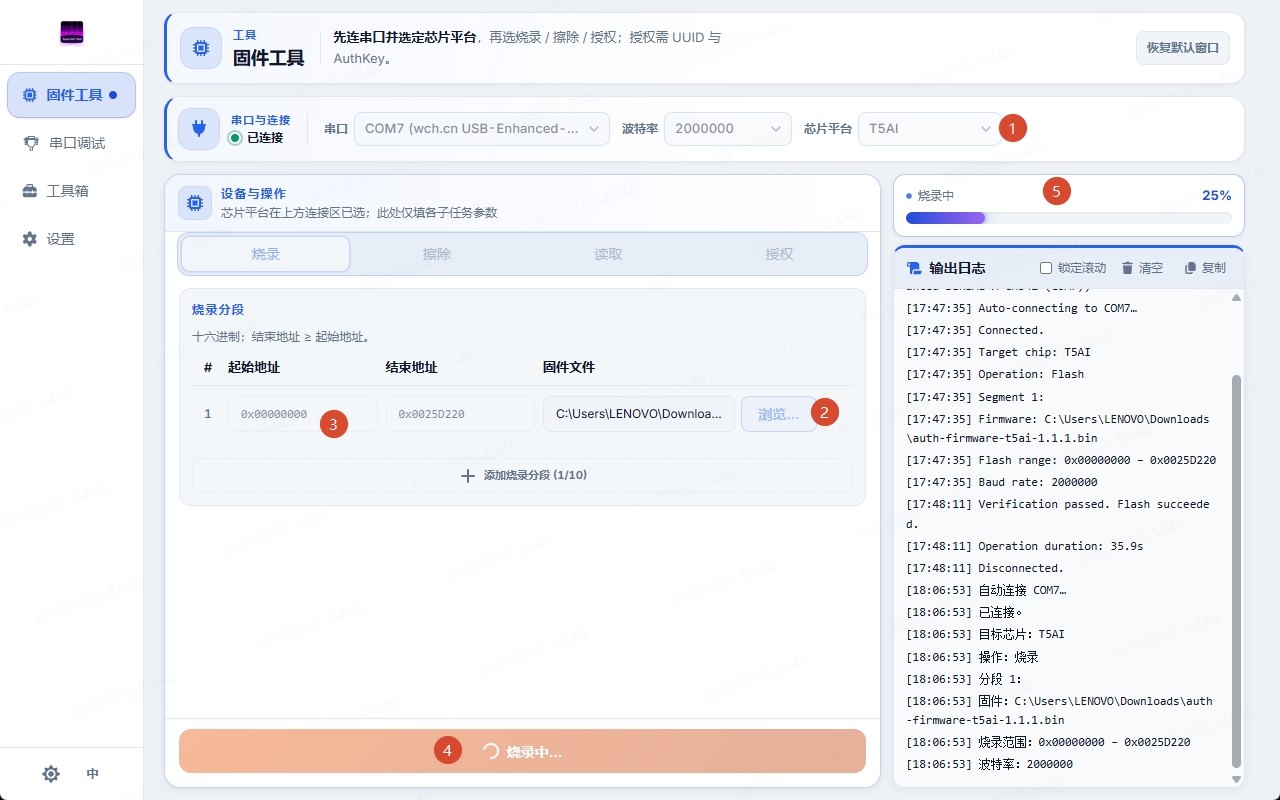Click 浏览 to choose firmware
This screenshot has height=800, width=1280.
(778, 414)
